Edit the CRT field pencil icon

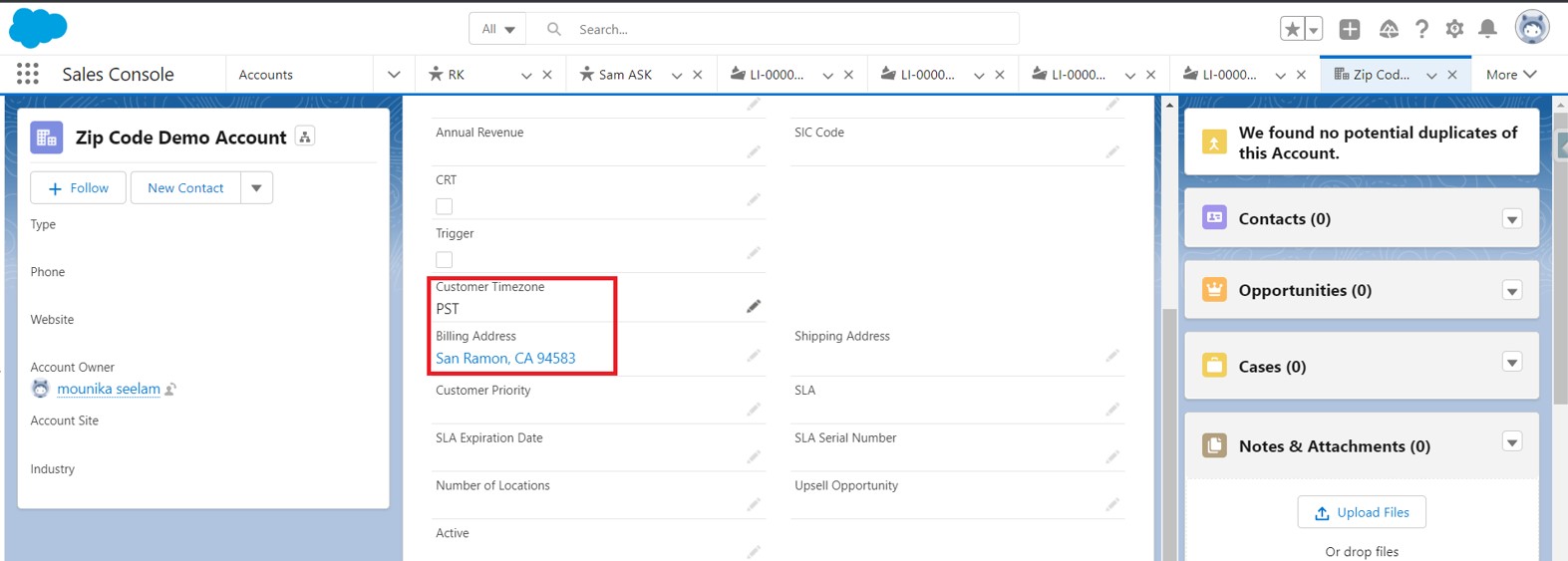[x=754, y=199]
